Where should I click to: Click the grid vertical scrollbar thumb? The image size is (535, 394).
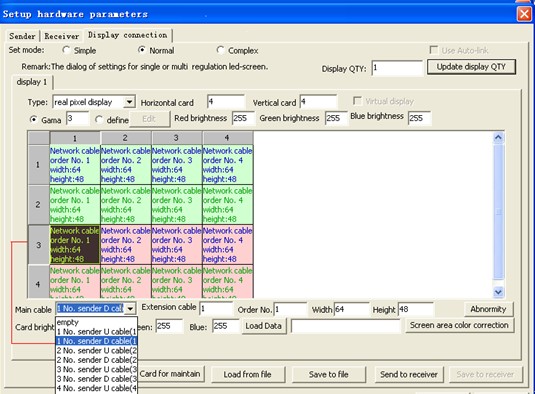(x=498, y=211)
